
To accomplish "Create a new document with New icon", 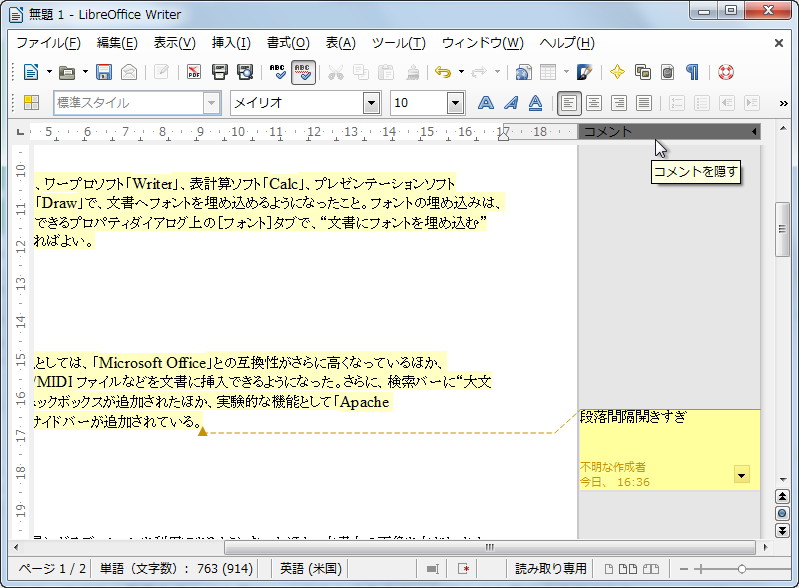I will pyautogui.click(x=31, y=72).
